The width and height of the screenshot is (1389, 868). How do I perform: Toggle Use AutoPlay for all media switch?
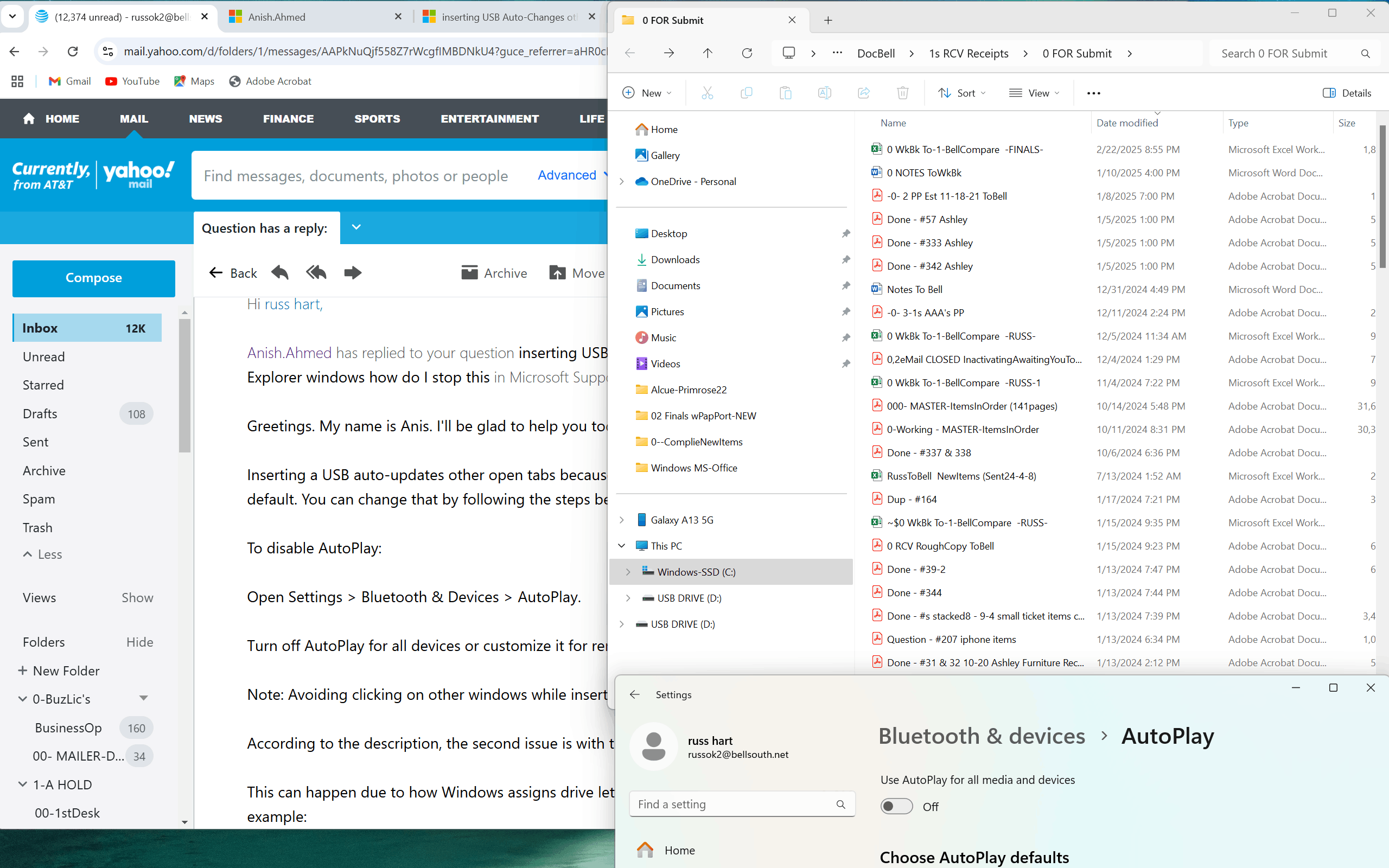[896, 807]
